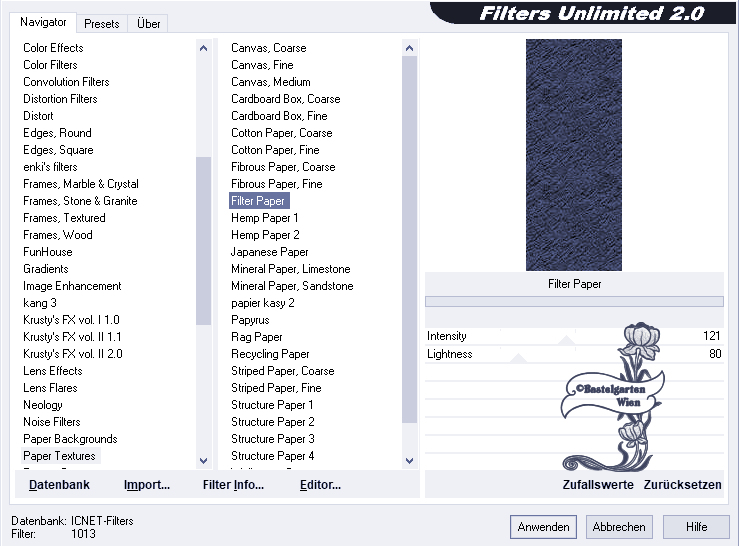Select Rag Paper filter
The height and width of the screenshot is (546, 739).
[257, 337]
